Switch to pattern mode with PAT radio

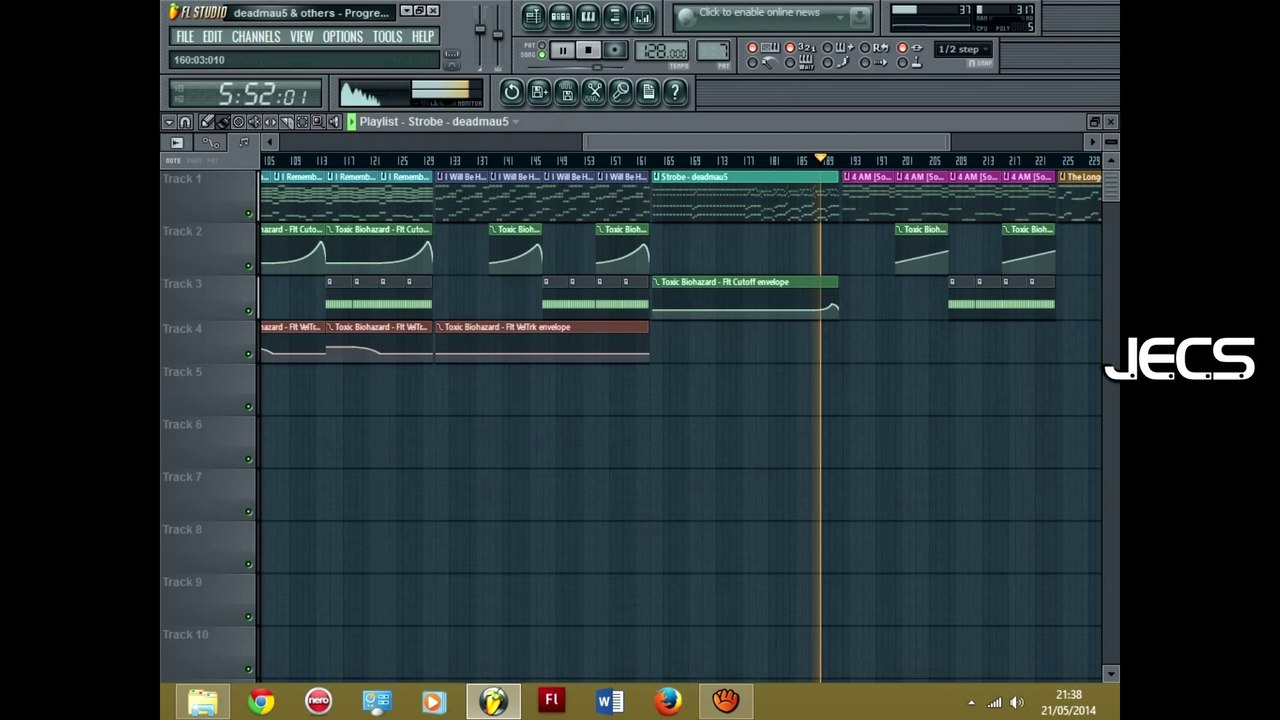click(542, 45)
